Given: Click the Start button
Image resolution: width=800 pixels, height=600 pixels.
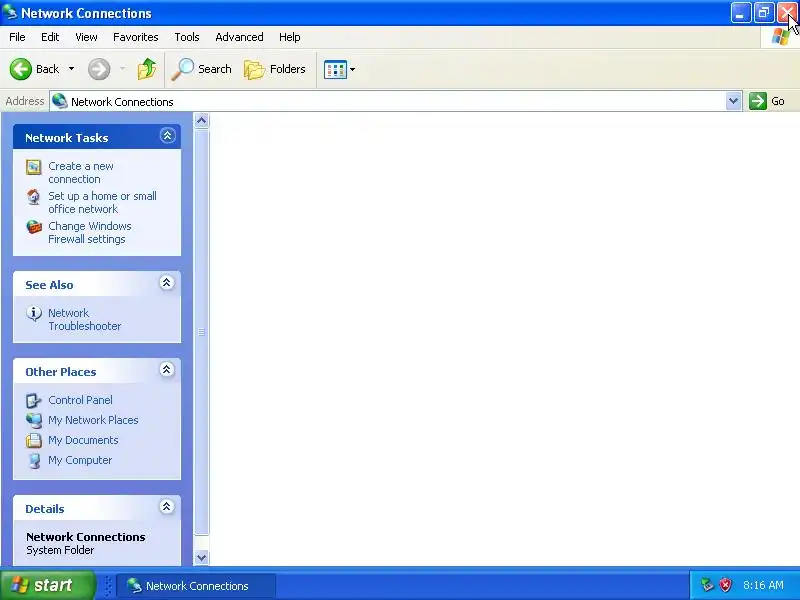Looking at the screenshot, I should (x=47, y=585).
